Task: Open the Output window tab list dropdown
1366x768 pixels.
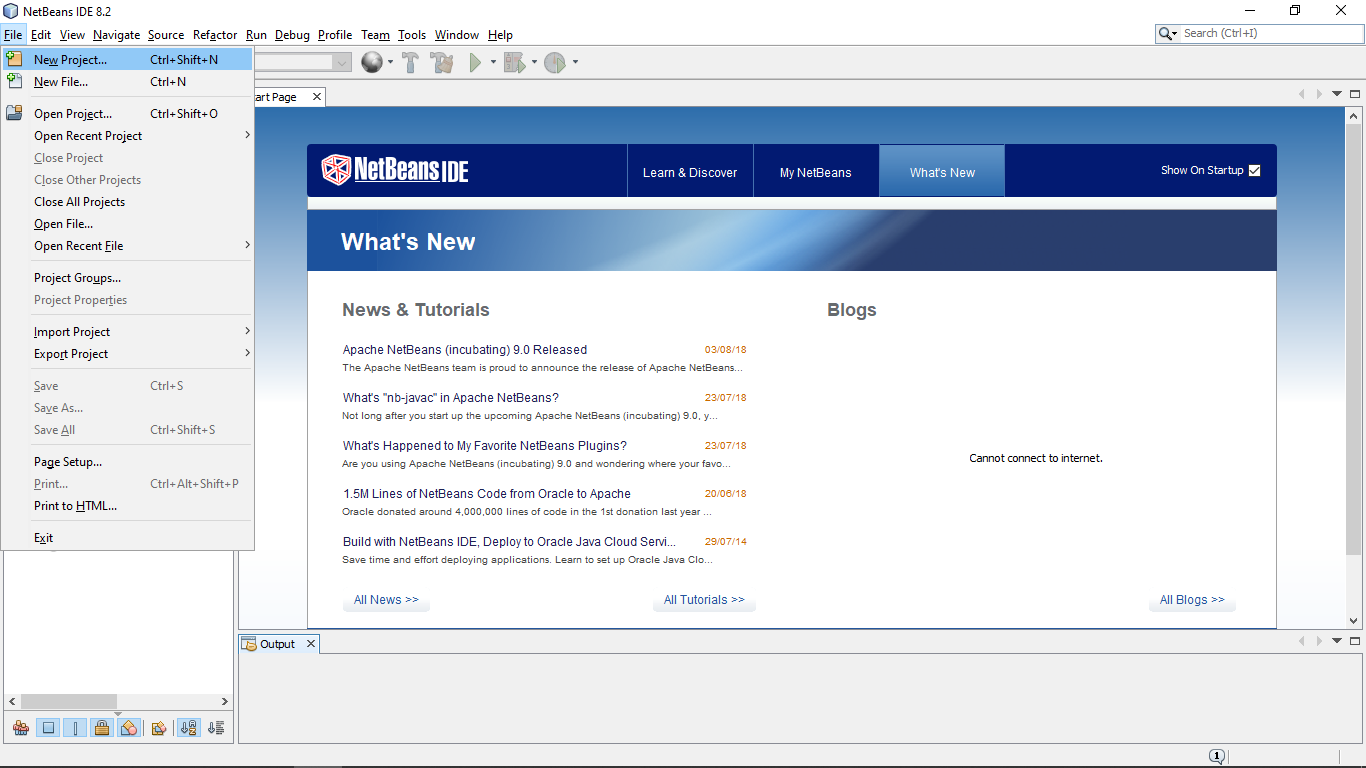Action: 1337,641
